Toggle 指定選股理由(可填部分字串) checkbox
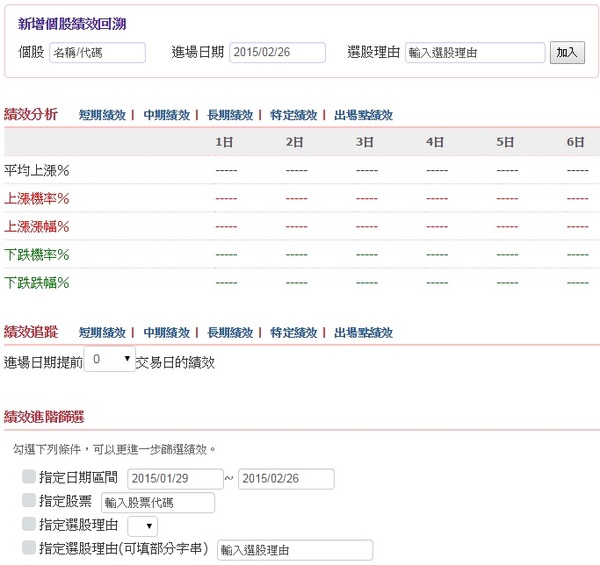 click(28, 548)
